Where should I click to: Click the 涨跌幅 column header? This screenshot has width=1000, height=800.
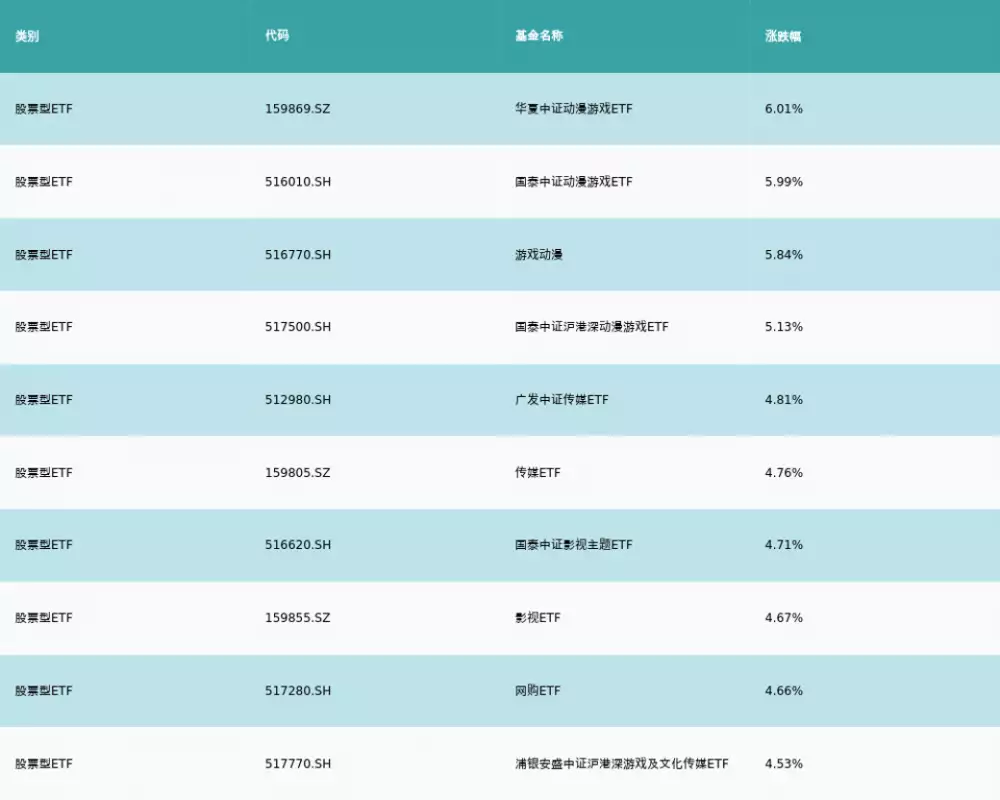coord(783,36)
